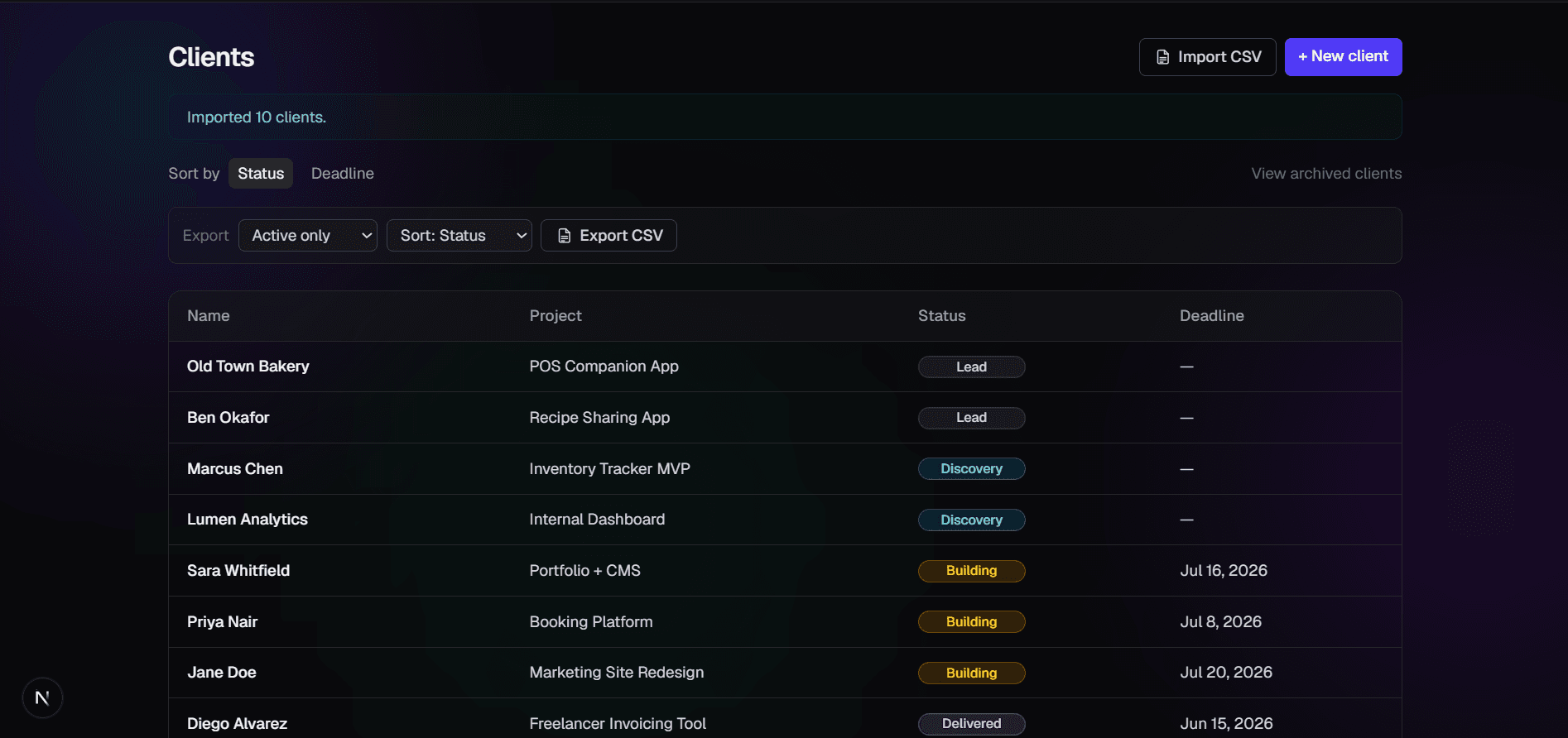1568x738 pixels.
Task: Click the Inventory Tracker MVP project
Action: (x=610, y=469)
